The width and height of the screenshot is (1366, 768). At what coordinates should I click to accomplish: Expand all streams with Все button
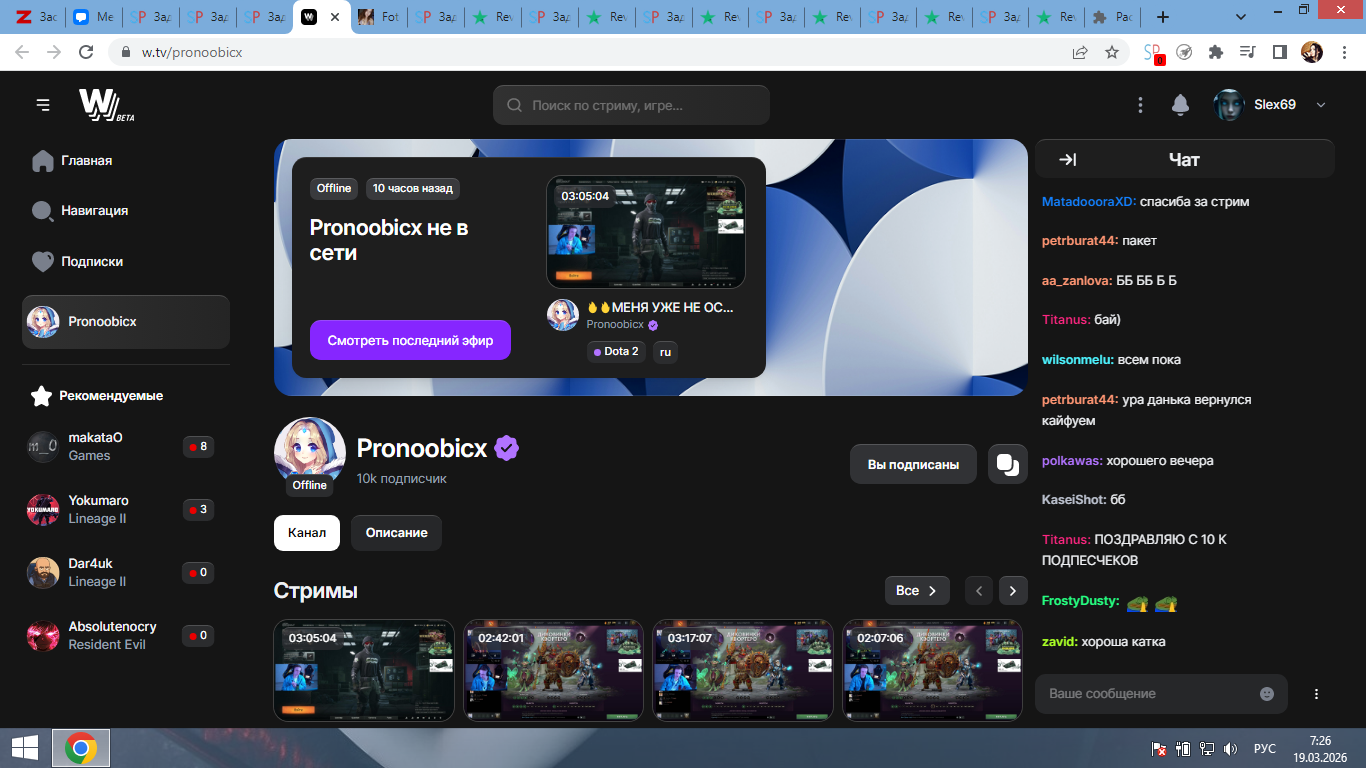917,591
